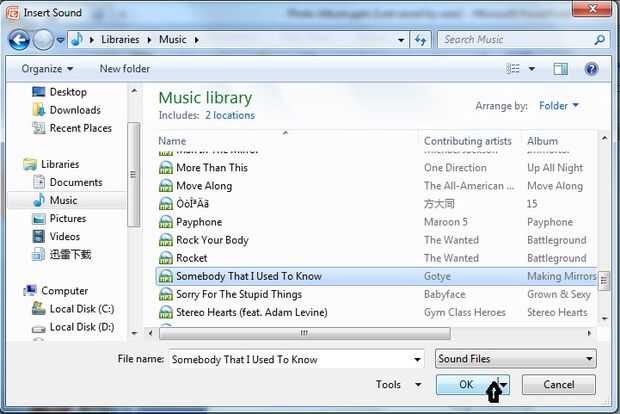This screenshot has height=414, width=620.
Task: Open Local Disk (D:)
Action: (82, 327)
